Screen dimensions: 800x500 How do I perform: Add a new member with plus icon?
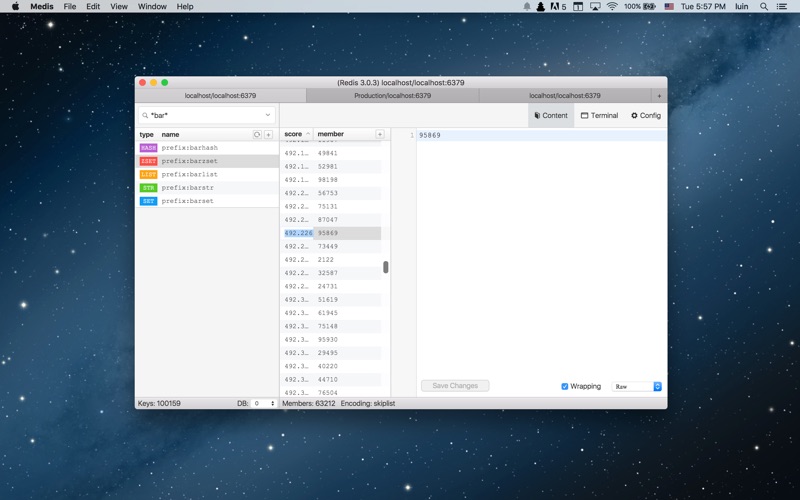click(x=379, y=134)
